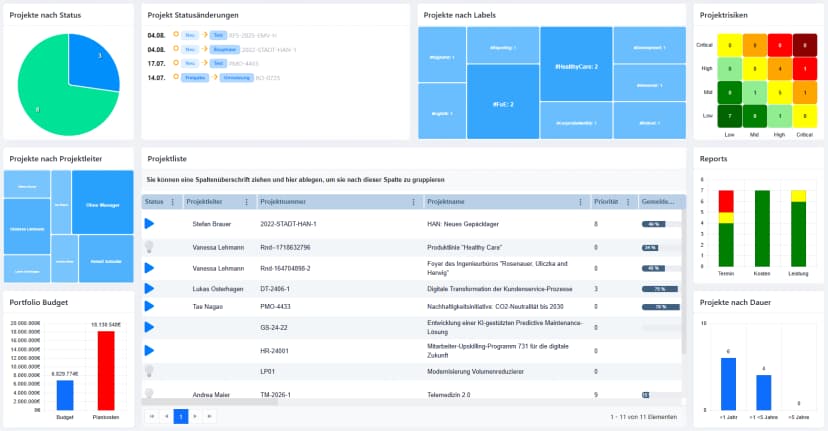Click the red Plankosten budget bar
Image resolution: width=828 pixels, height=431 pixels.
(106, 370)
